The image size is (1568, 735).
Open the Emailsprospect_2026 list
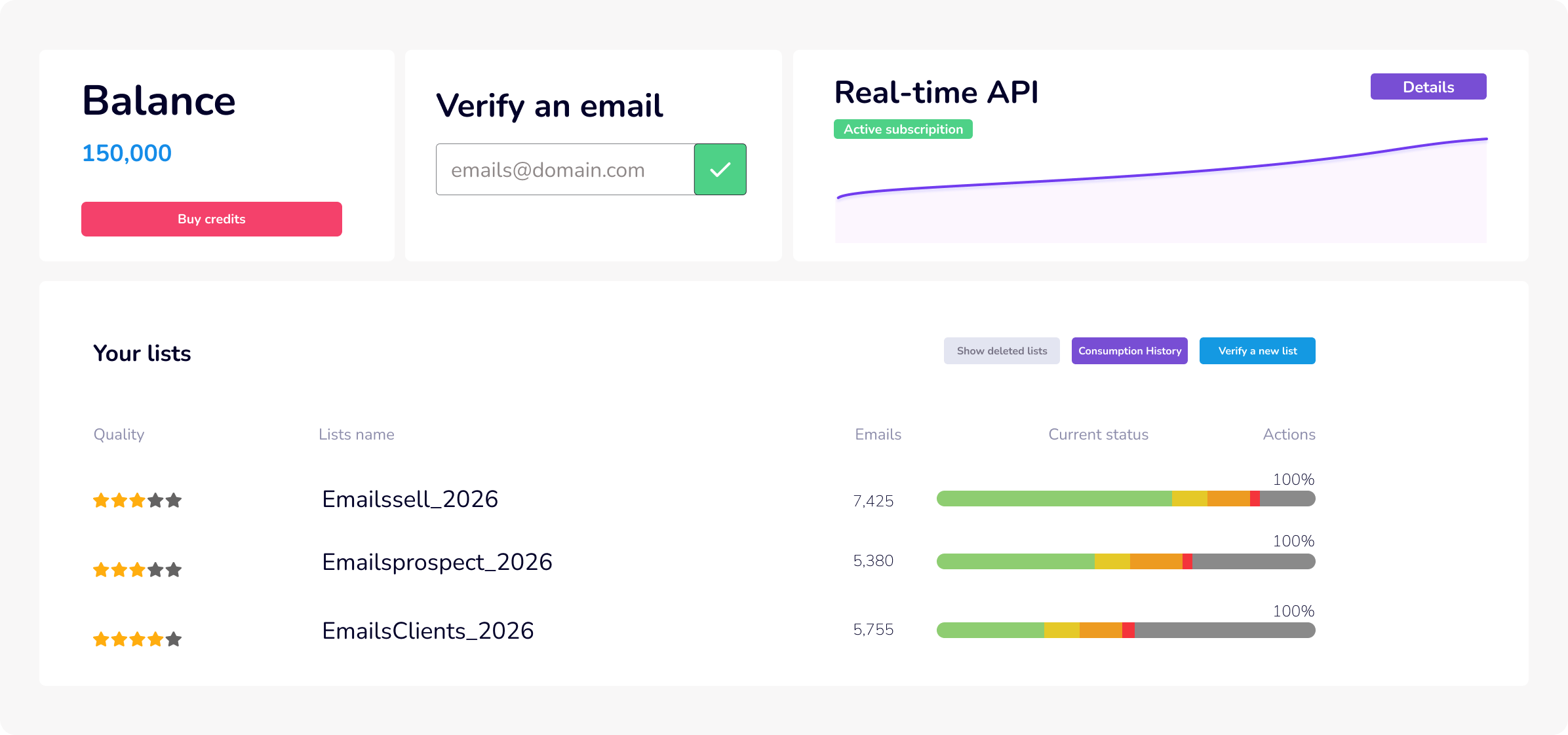[x=437, y=562]
